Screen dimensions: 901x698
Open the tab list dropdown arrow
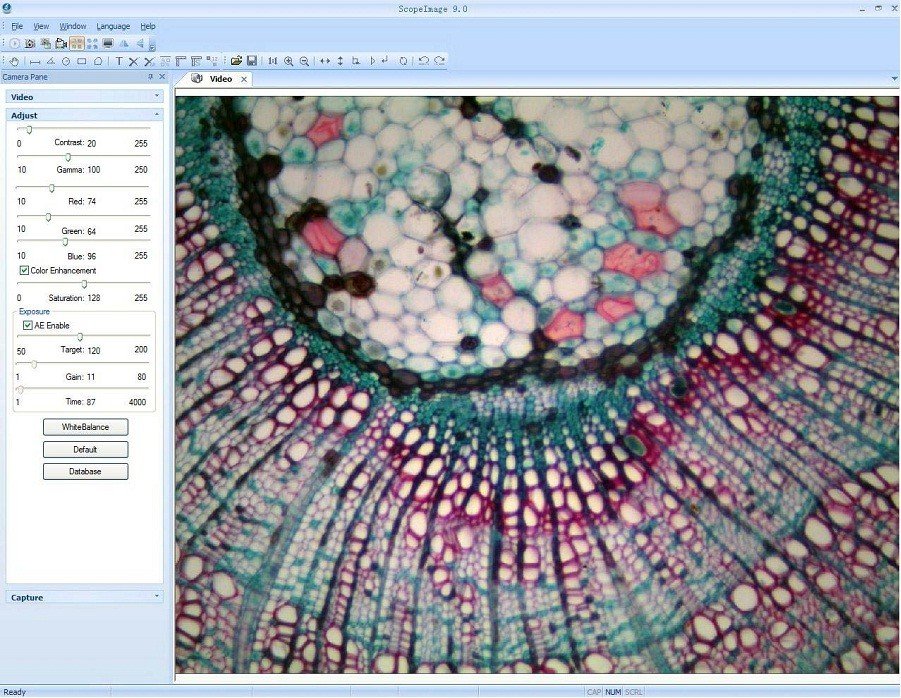pos(894,79)
